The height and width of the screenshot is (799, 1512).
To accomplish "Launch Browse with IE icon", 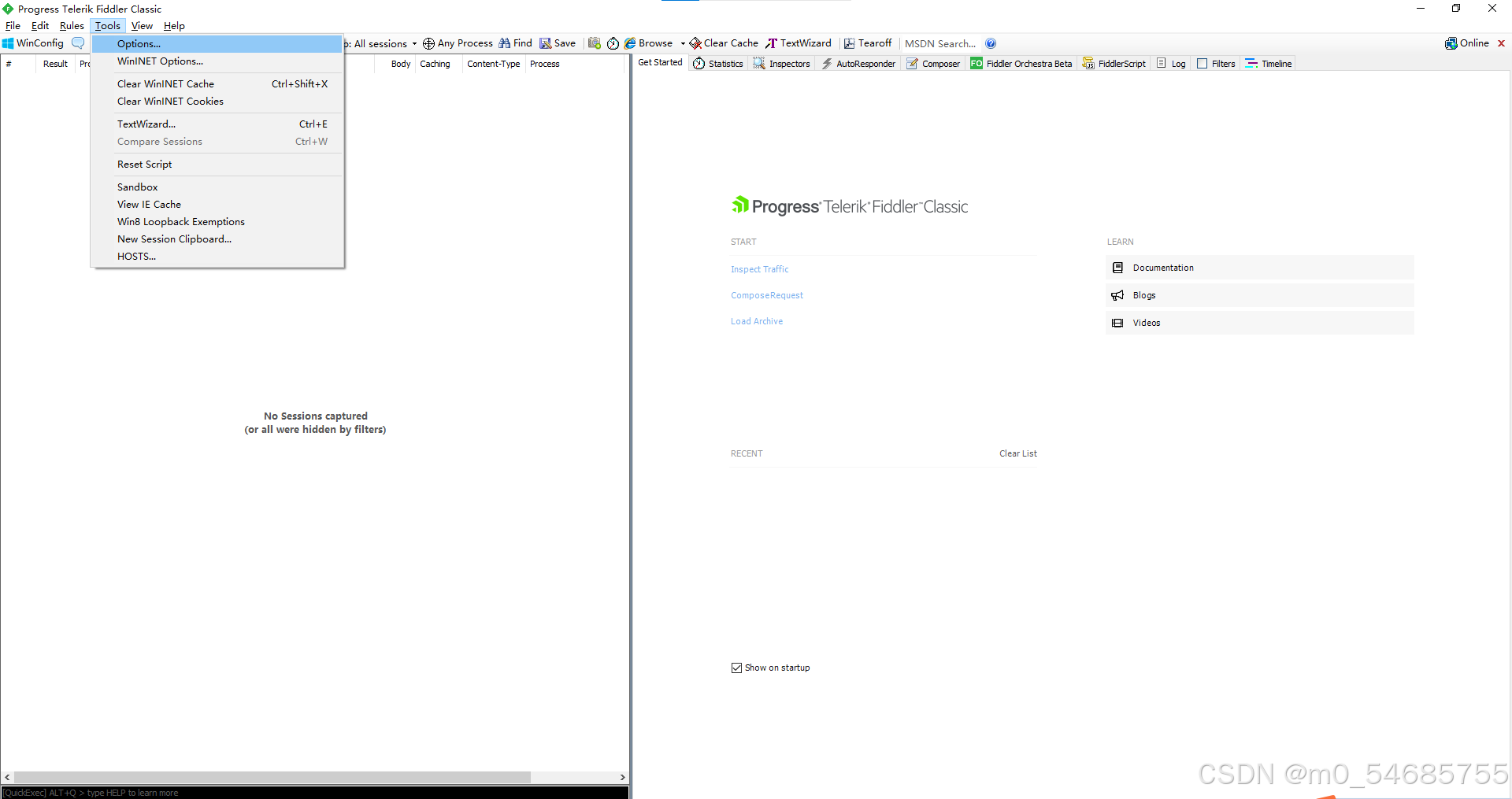I will click(x=649, y=43).
